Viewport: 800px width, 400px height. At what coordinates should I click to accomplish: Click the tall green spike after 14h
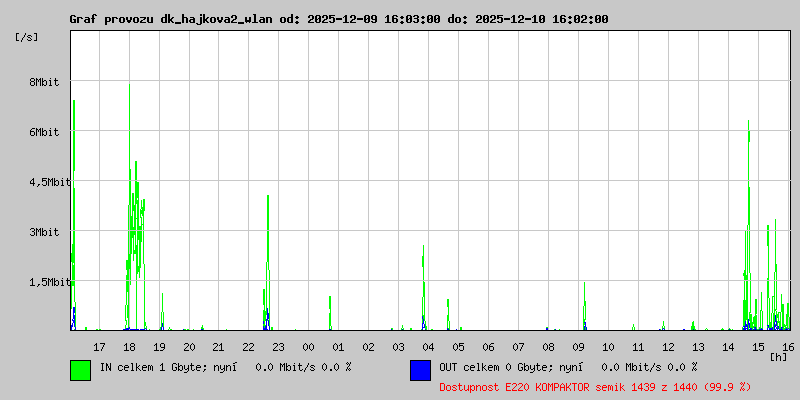coord(748,224)
